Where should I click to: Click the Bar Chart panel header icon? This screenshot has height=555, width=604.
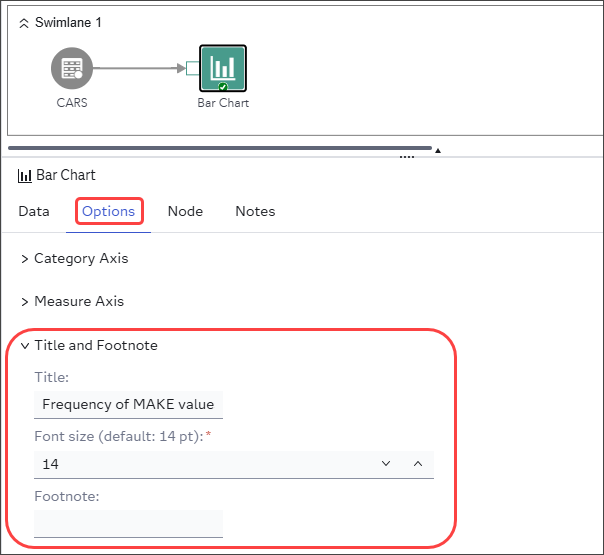pos(25,176)
